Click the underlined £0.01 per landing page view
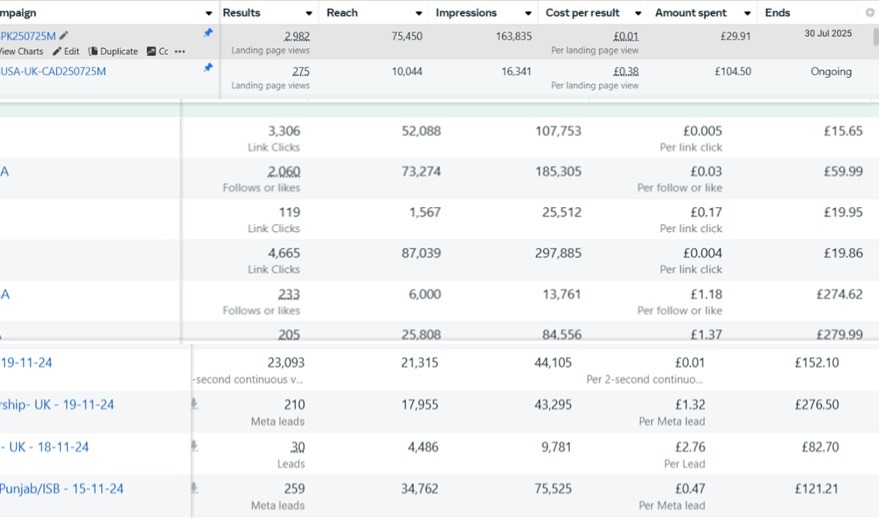This screenshot has height=518, width=879. pos(626,36)
